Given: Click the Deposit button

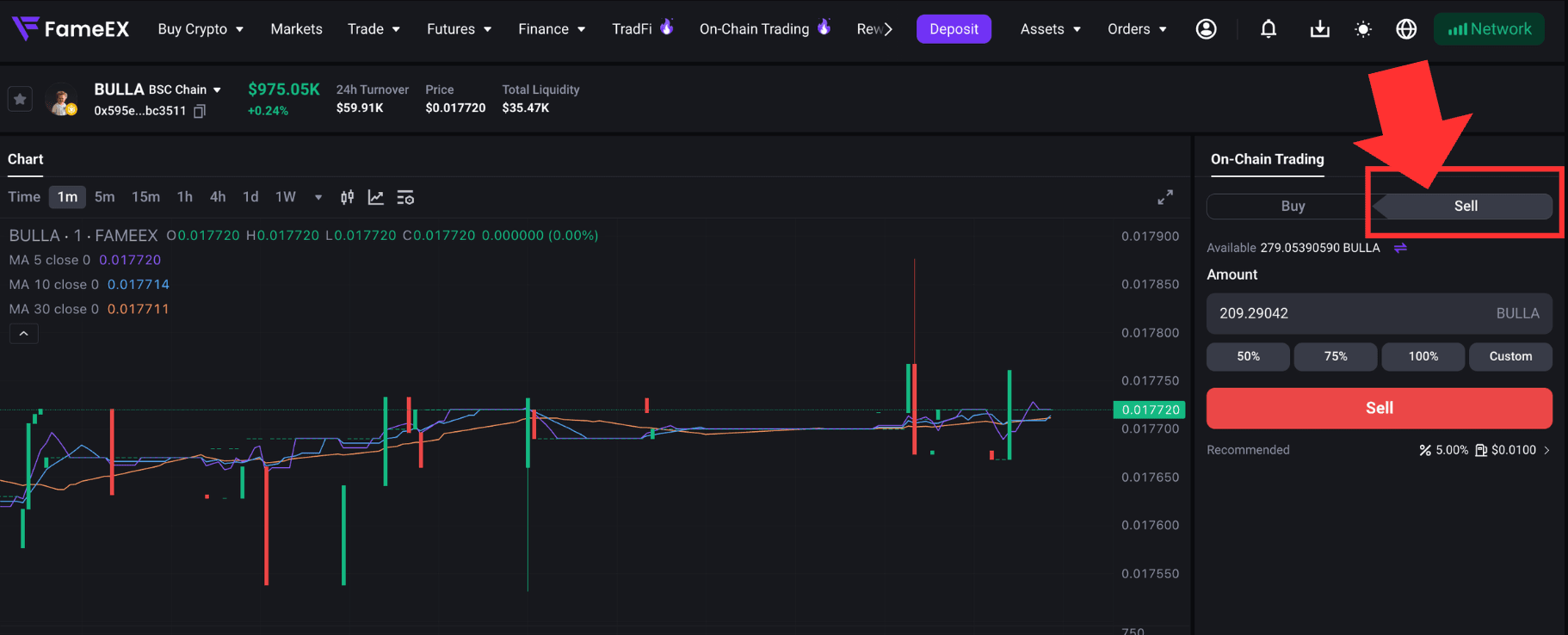Looking at the screenshot, I should tap(954, 29).
